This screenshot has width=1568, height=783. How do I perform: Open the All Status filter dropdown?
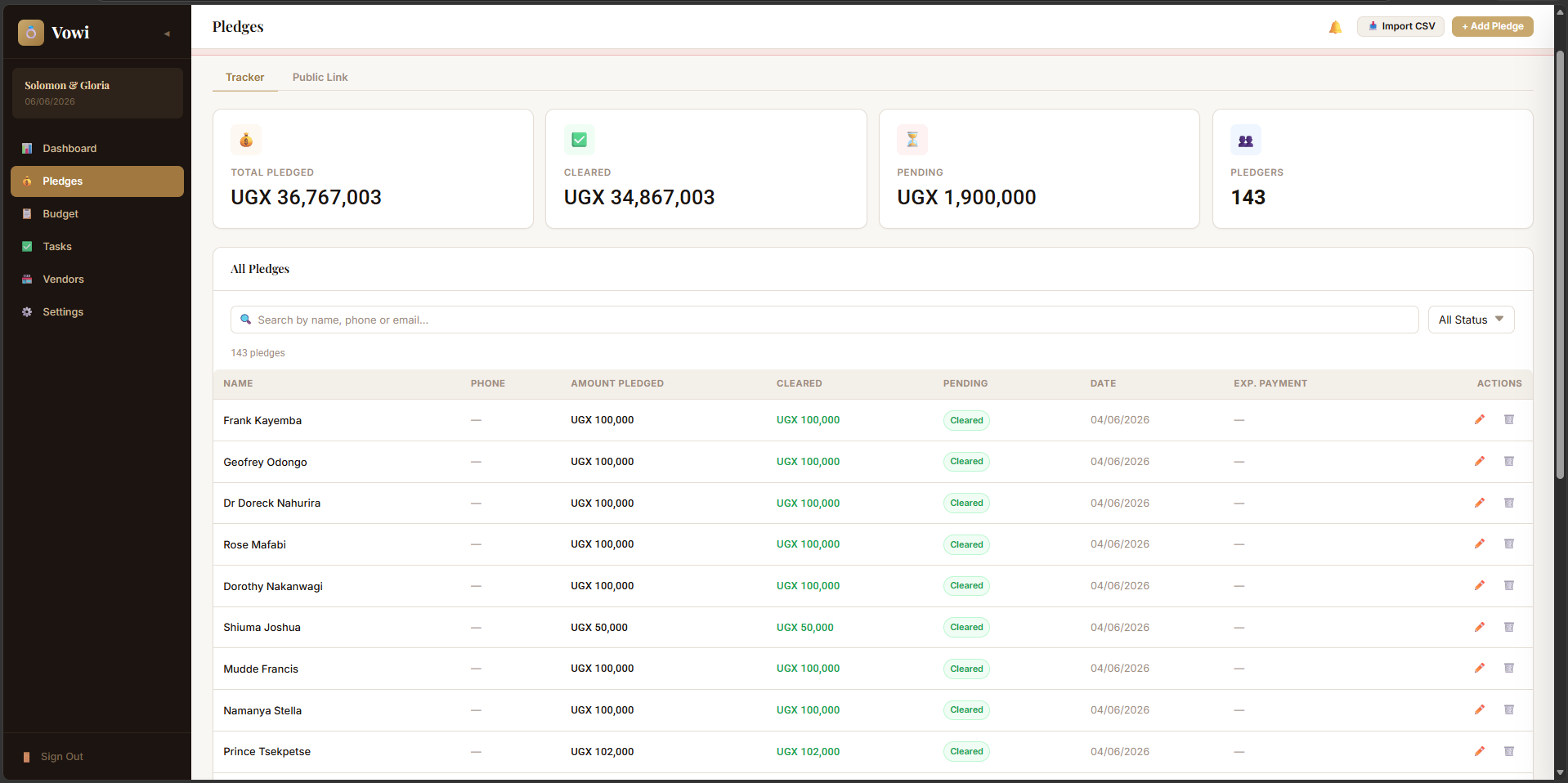[x=1471, y=320]
